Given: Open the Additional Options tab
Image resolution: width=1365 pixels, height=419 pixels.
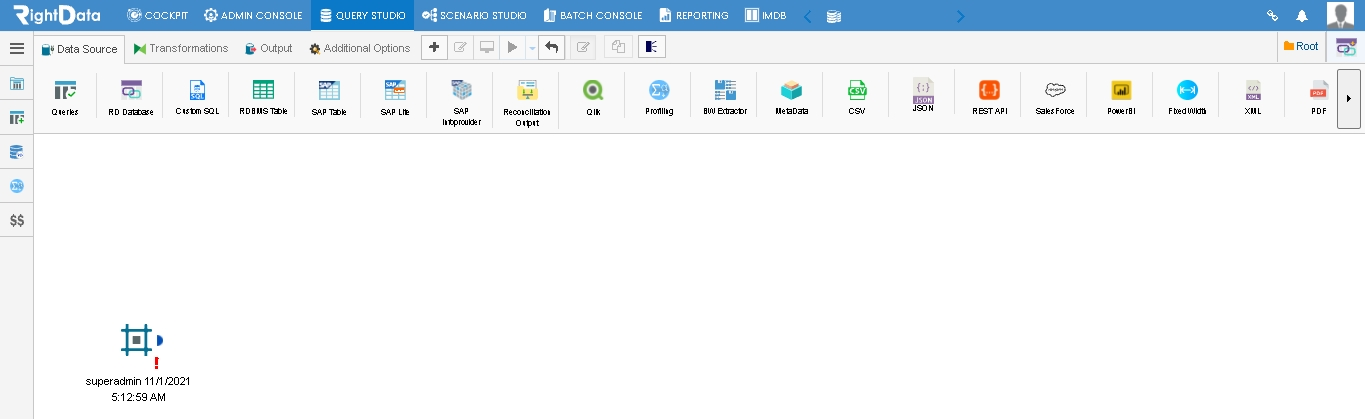Looking at the screenshot, I should click(x=360, y=48).
